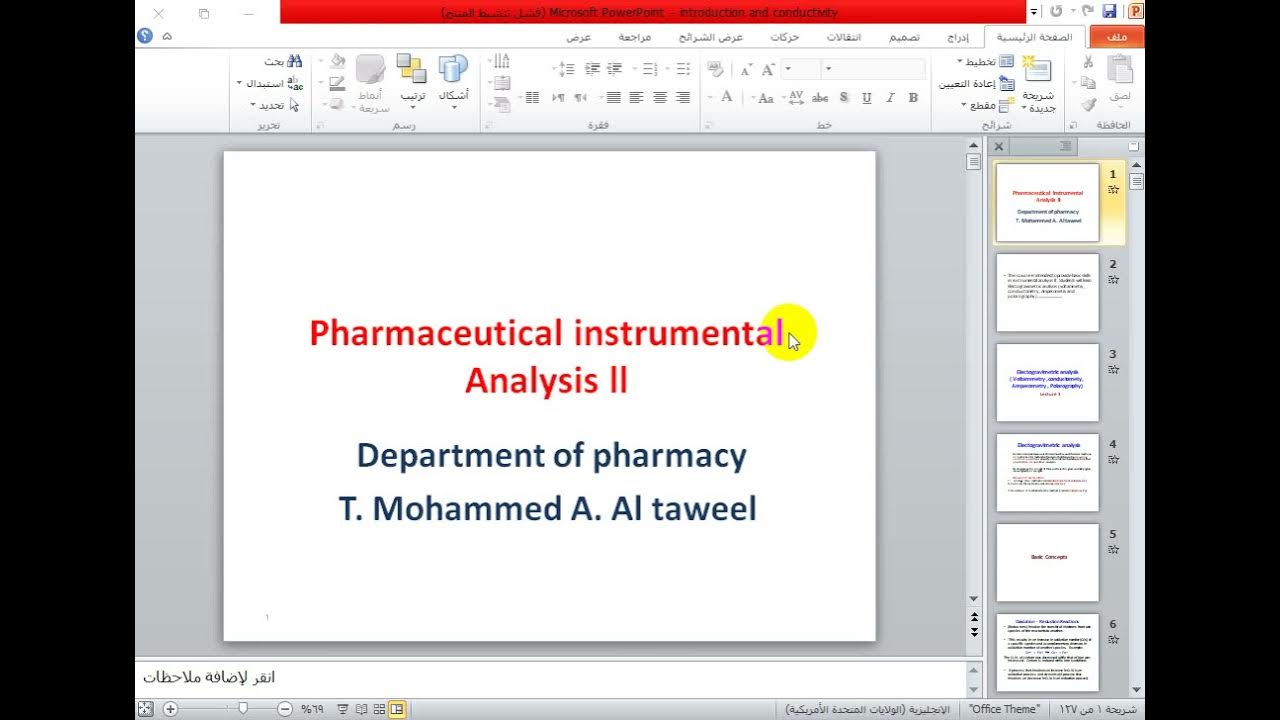Screen dimensions: 1280x720
Task: Center the paragraph text
Action: pos(660,98)
